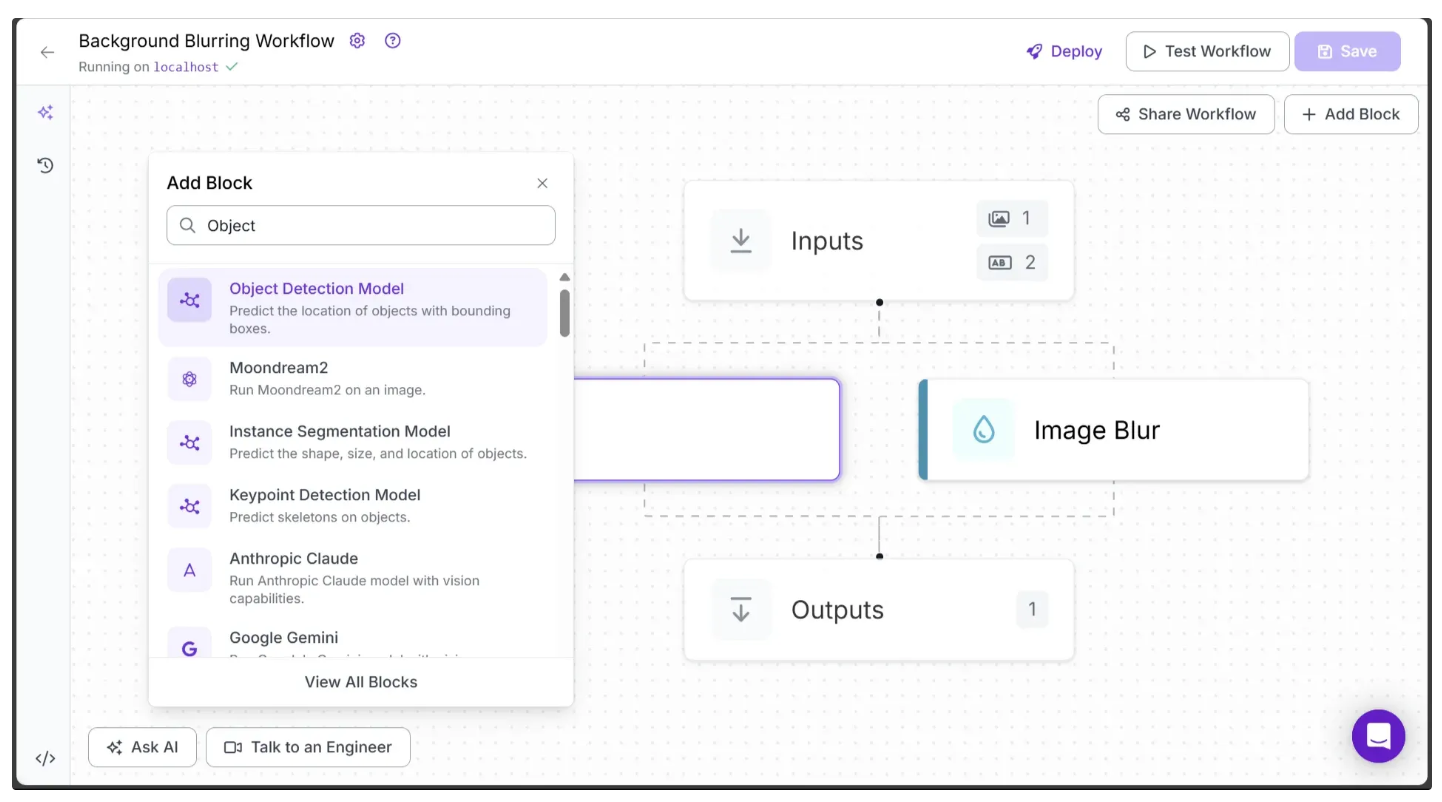
Task: Click the Object Detection Model icon
Action: point(189,300)
